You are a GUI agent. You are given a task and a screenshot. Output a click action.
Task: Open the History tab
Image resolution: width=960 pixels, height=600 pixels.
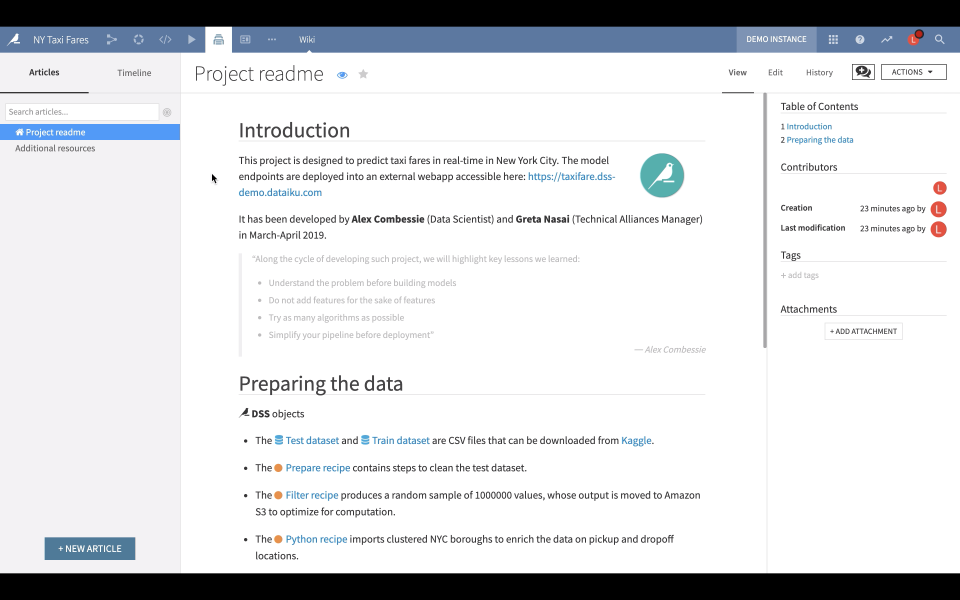(819, 72)
